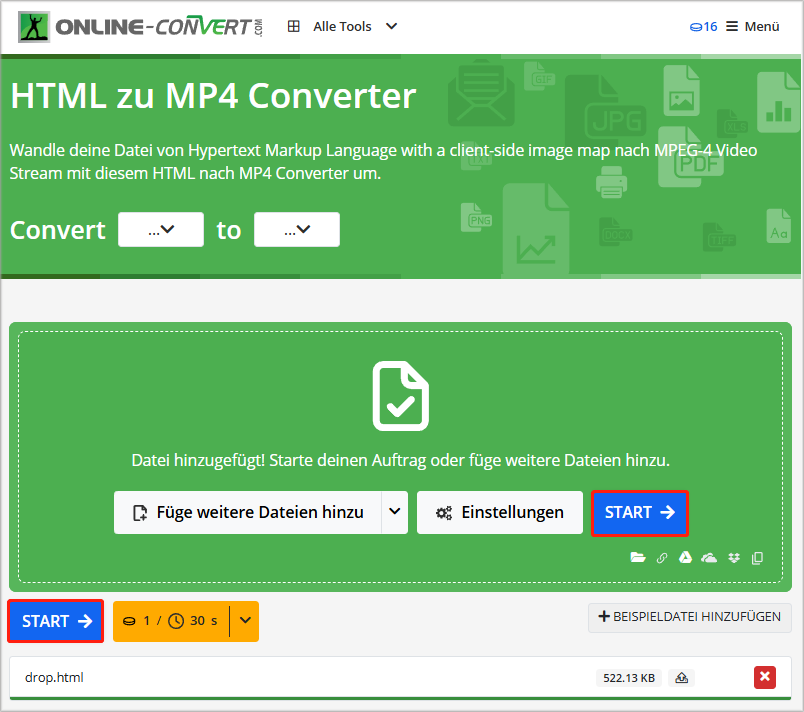Click the 522.13 KB file size badge
The height and width of the screenshot is (712, 804).
point(629,678)
